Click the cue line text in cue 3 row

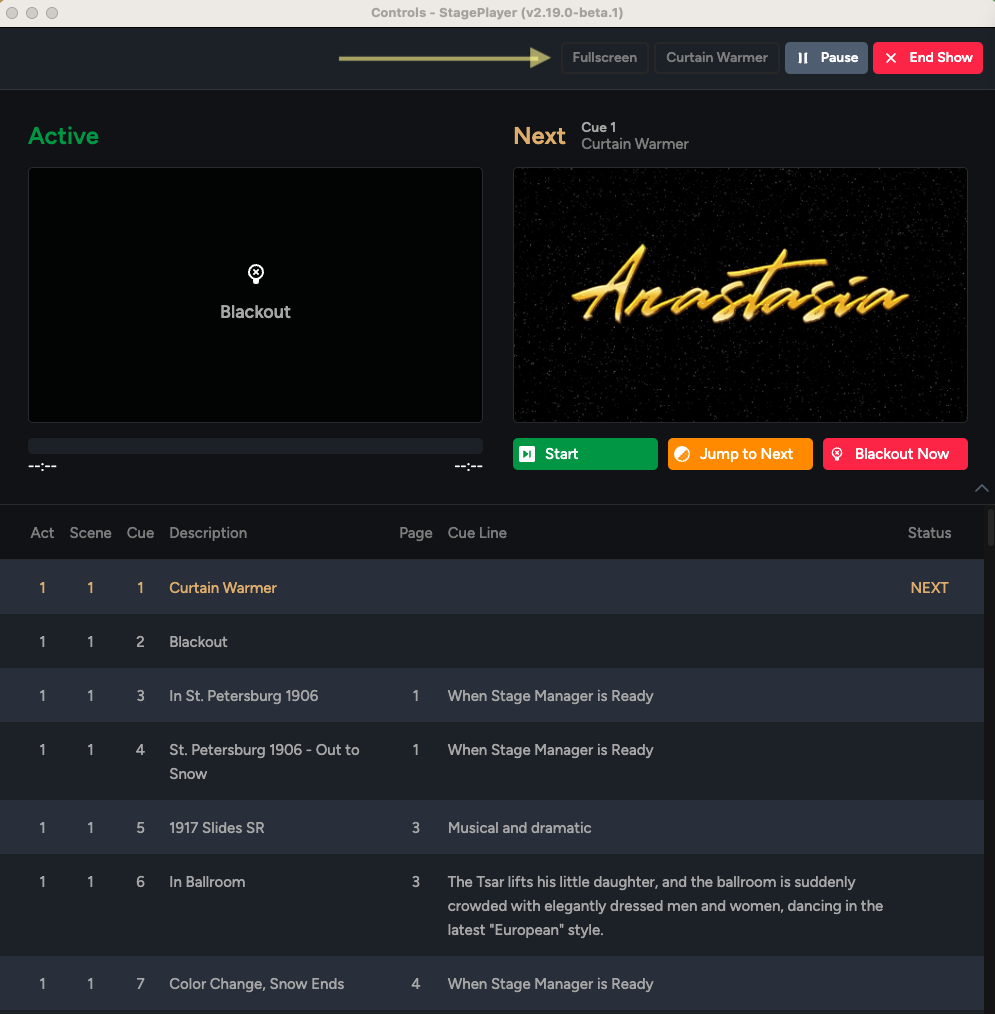point(550,696)
